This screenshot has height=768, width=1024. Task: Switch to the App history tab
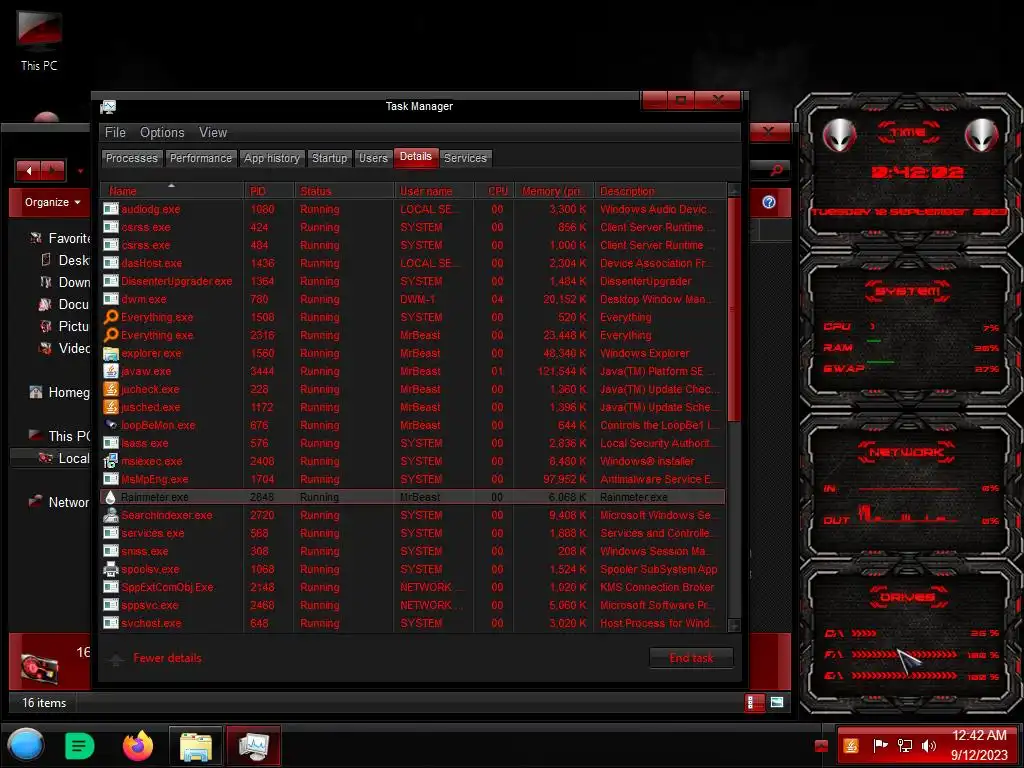point(272,158)
